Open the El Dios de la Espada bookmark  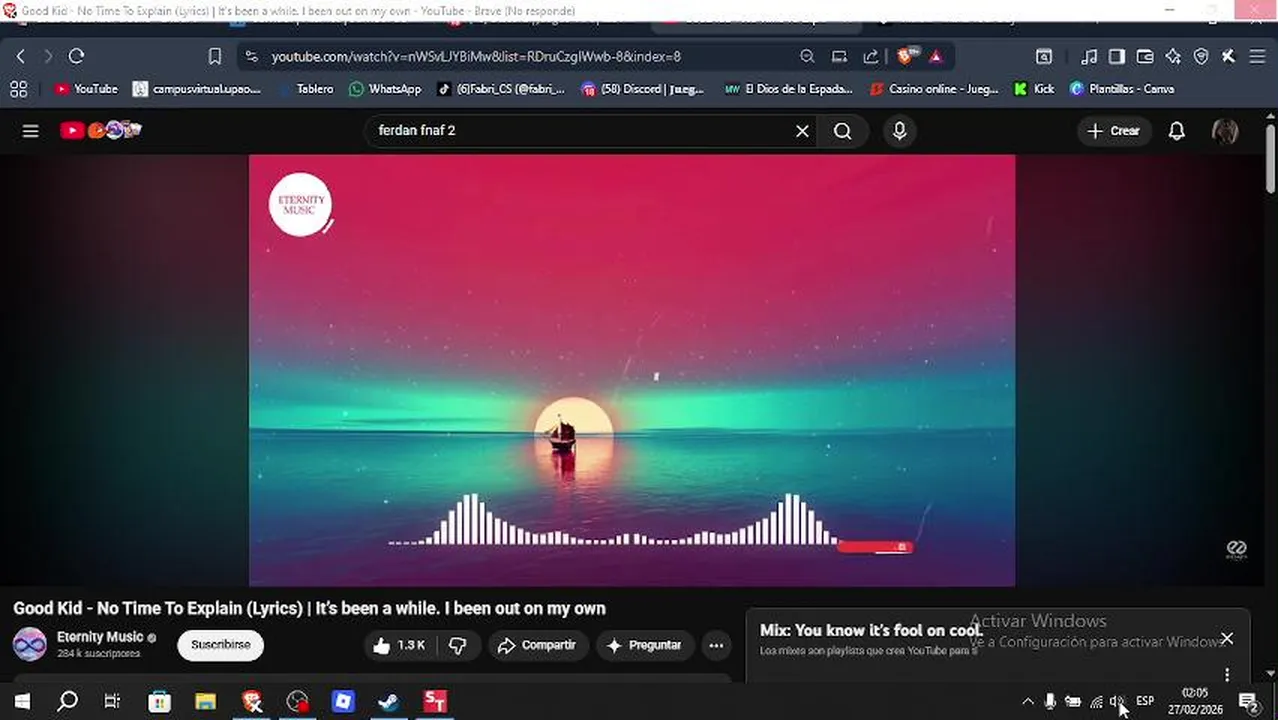(x=789, y=89)
